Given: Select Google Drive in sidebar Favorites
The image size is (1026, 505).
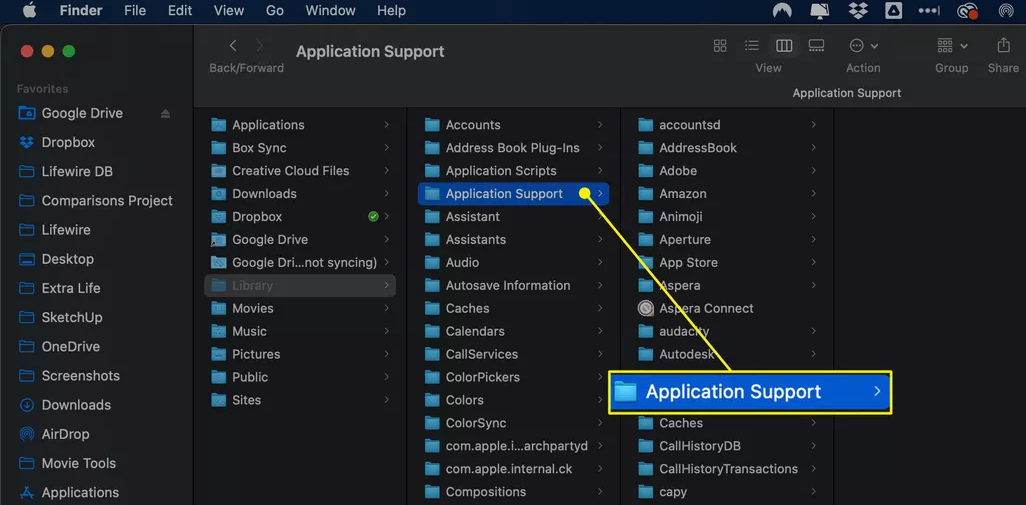Looking at the screenshot, I should (x=82, y=113).
